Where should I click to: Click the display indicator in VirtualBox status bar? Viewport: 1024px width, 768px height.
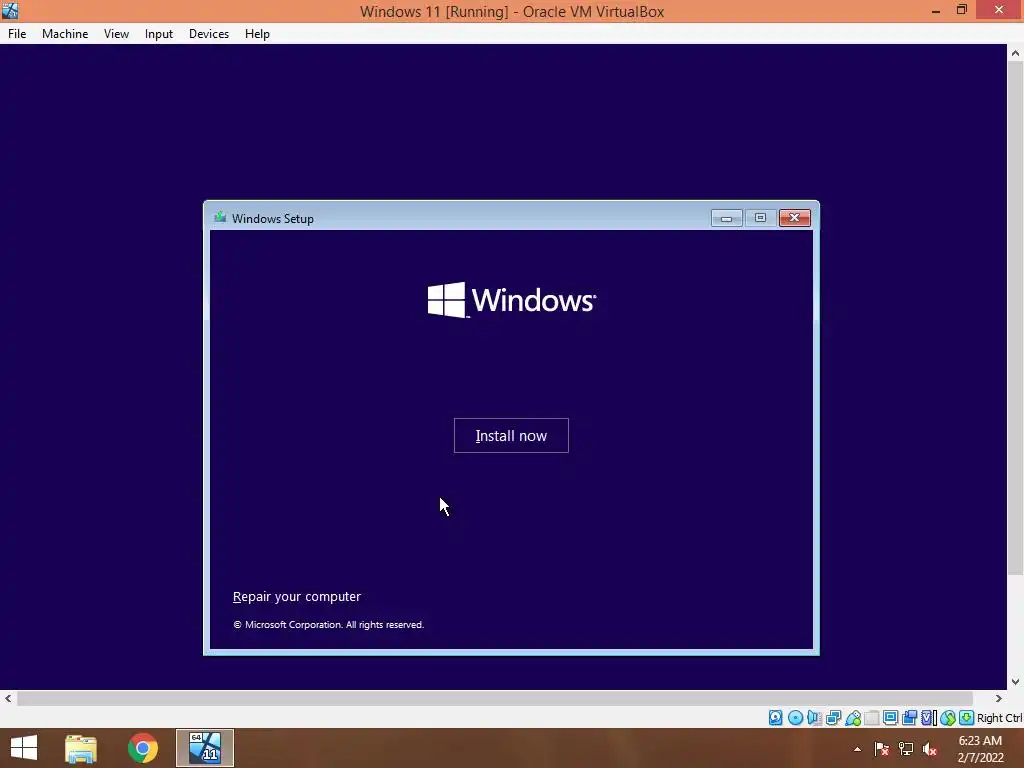point(890,718)
